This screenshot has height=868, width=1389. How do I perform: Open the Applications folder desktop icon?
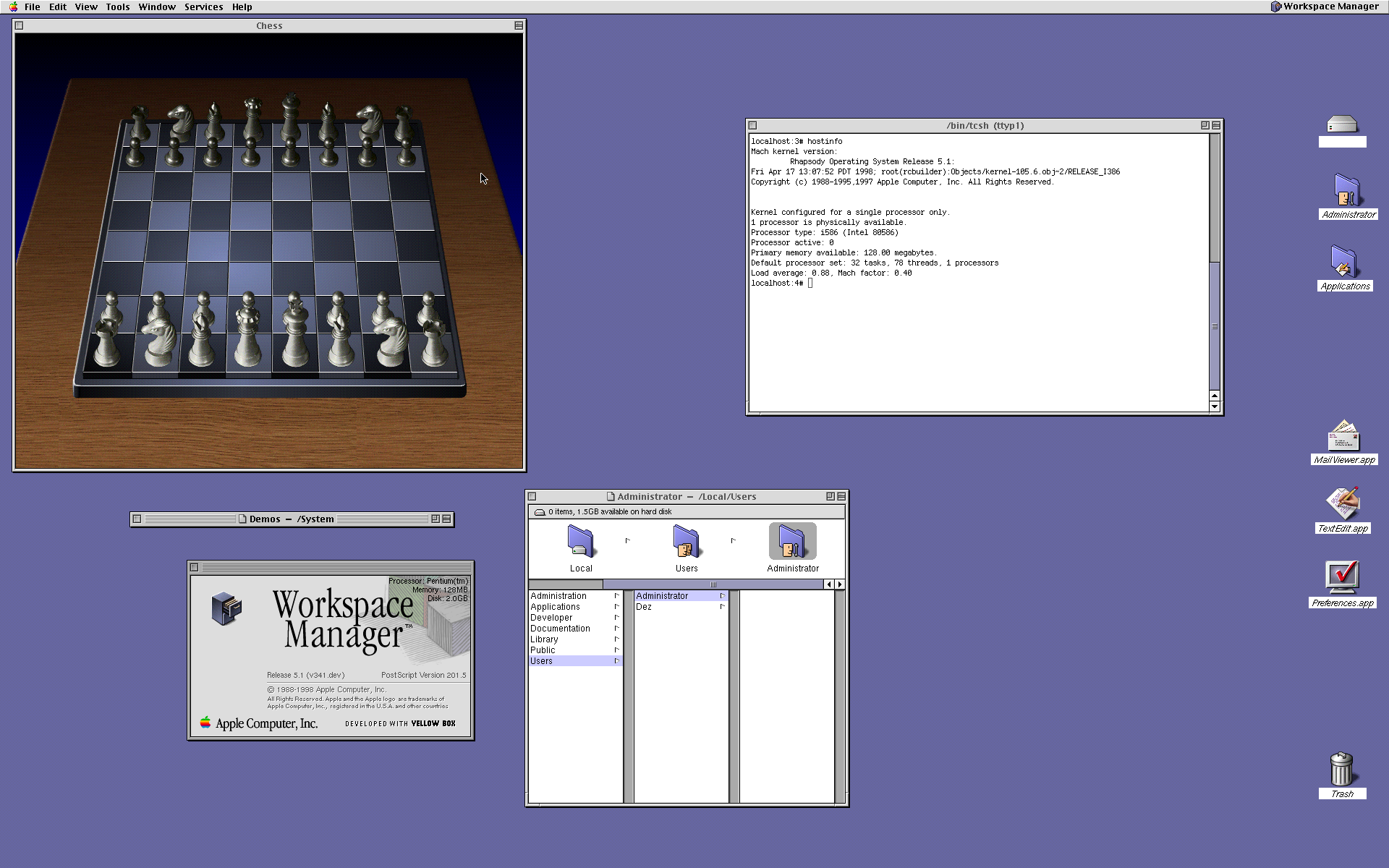(1344, 262)
